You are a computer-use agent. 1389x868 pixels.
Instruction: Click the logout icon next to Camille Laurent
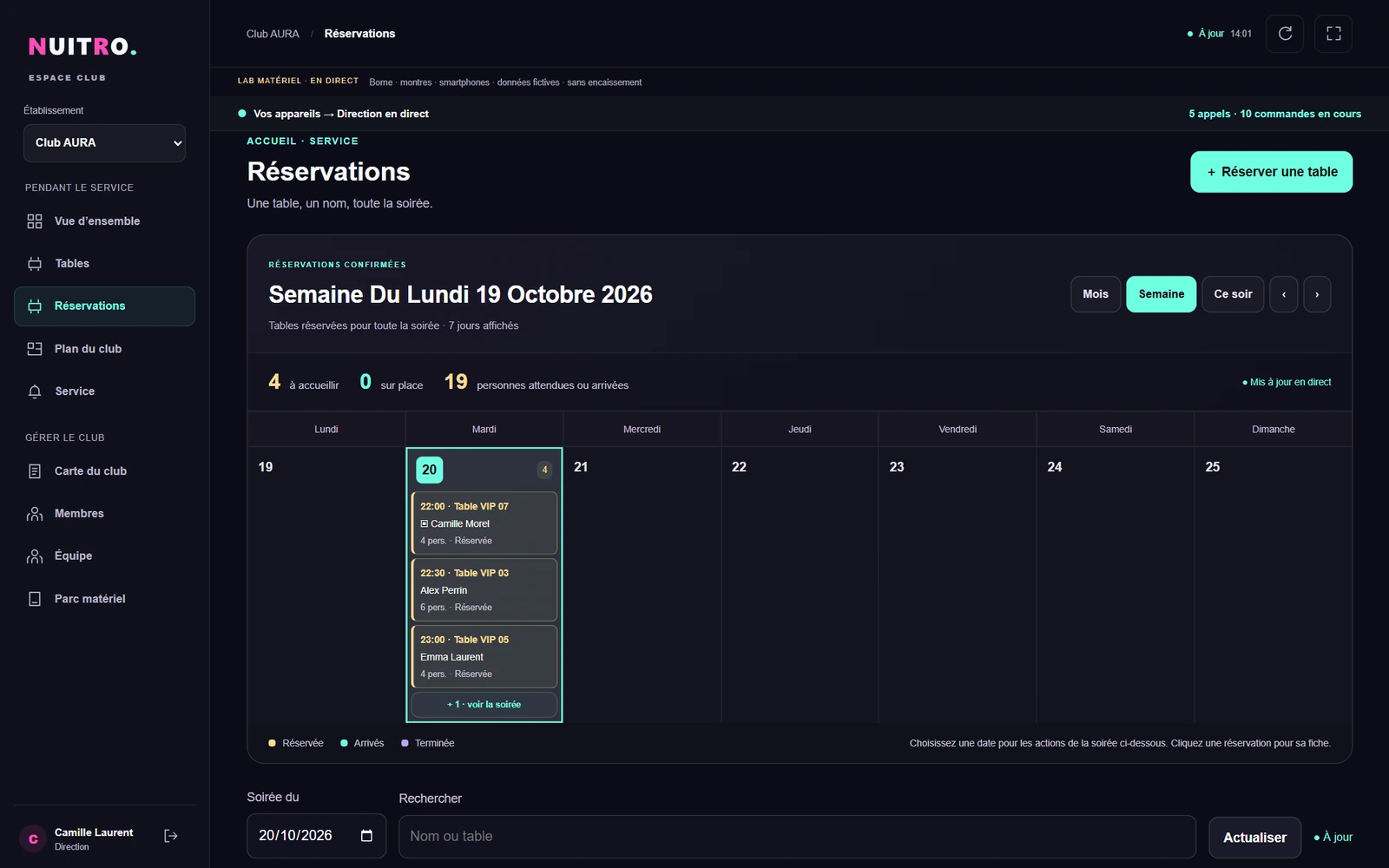coord(171,836)
